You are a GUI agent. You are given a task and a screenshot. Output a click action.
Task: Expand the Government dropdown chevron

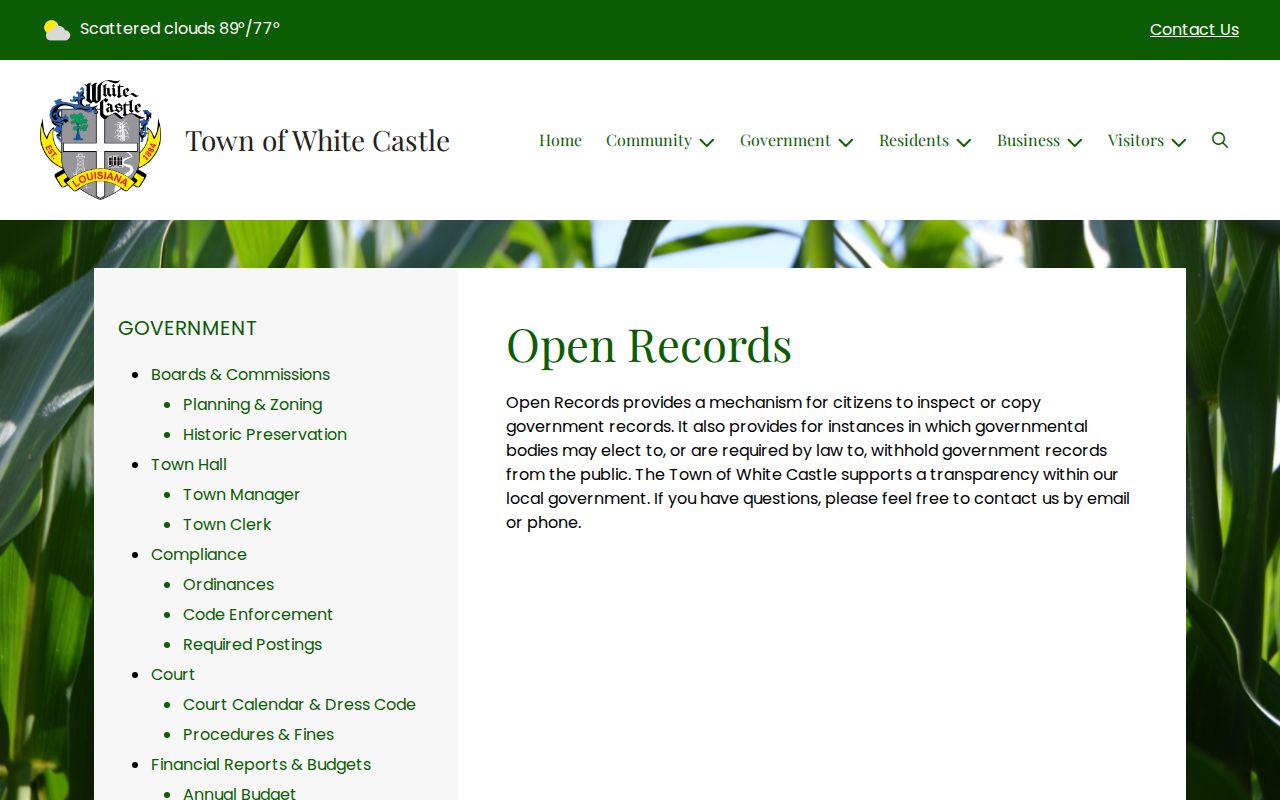pyautogui.click(x=846, y=142)
